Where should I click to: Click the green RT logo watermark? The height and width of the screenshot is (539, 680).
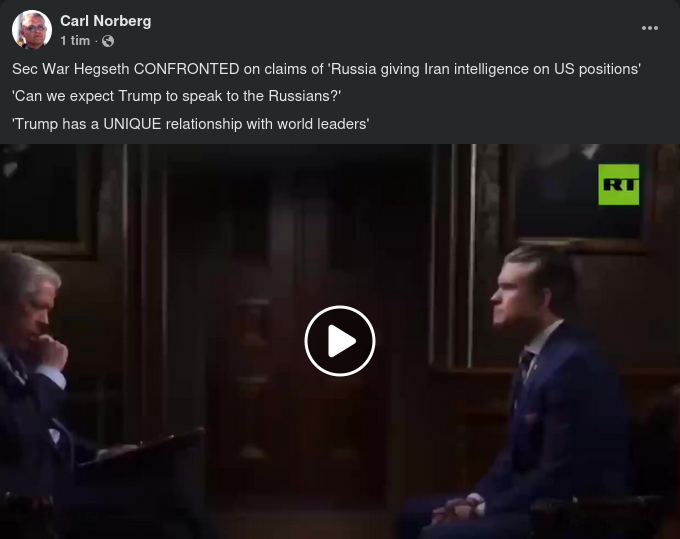pyautogui.click(x=618, y=184)
